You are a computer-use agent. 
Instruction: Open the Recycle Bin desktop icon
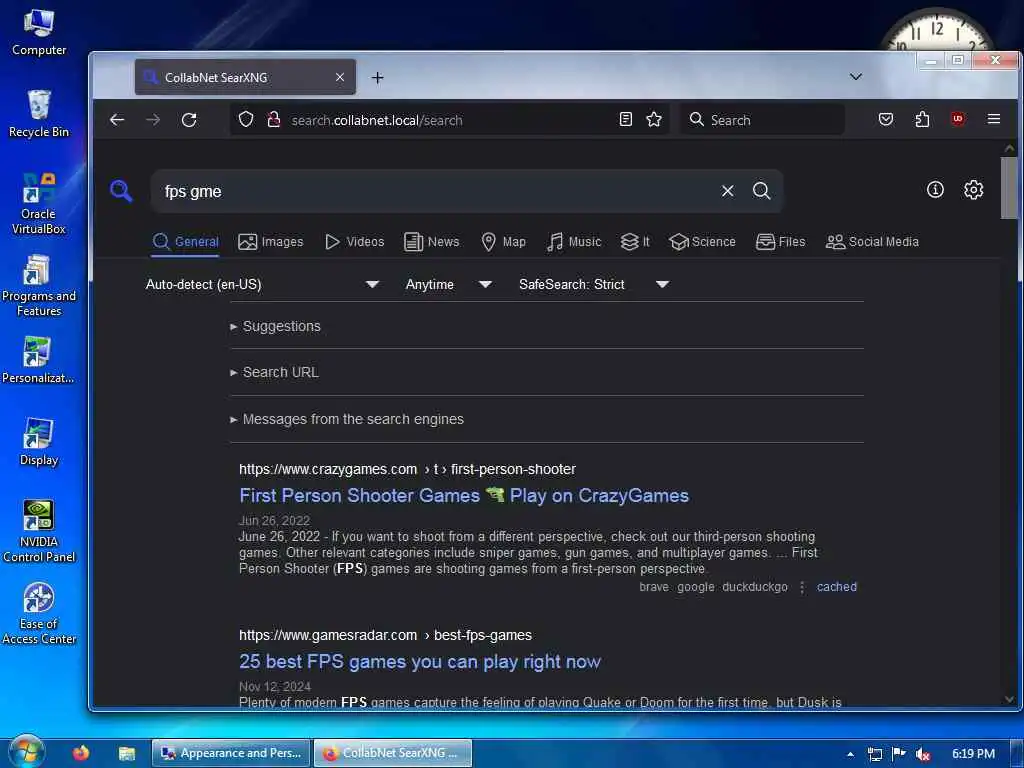coord(39,114)
